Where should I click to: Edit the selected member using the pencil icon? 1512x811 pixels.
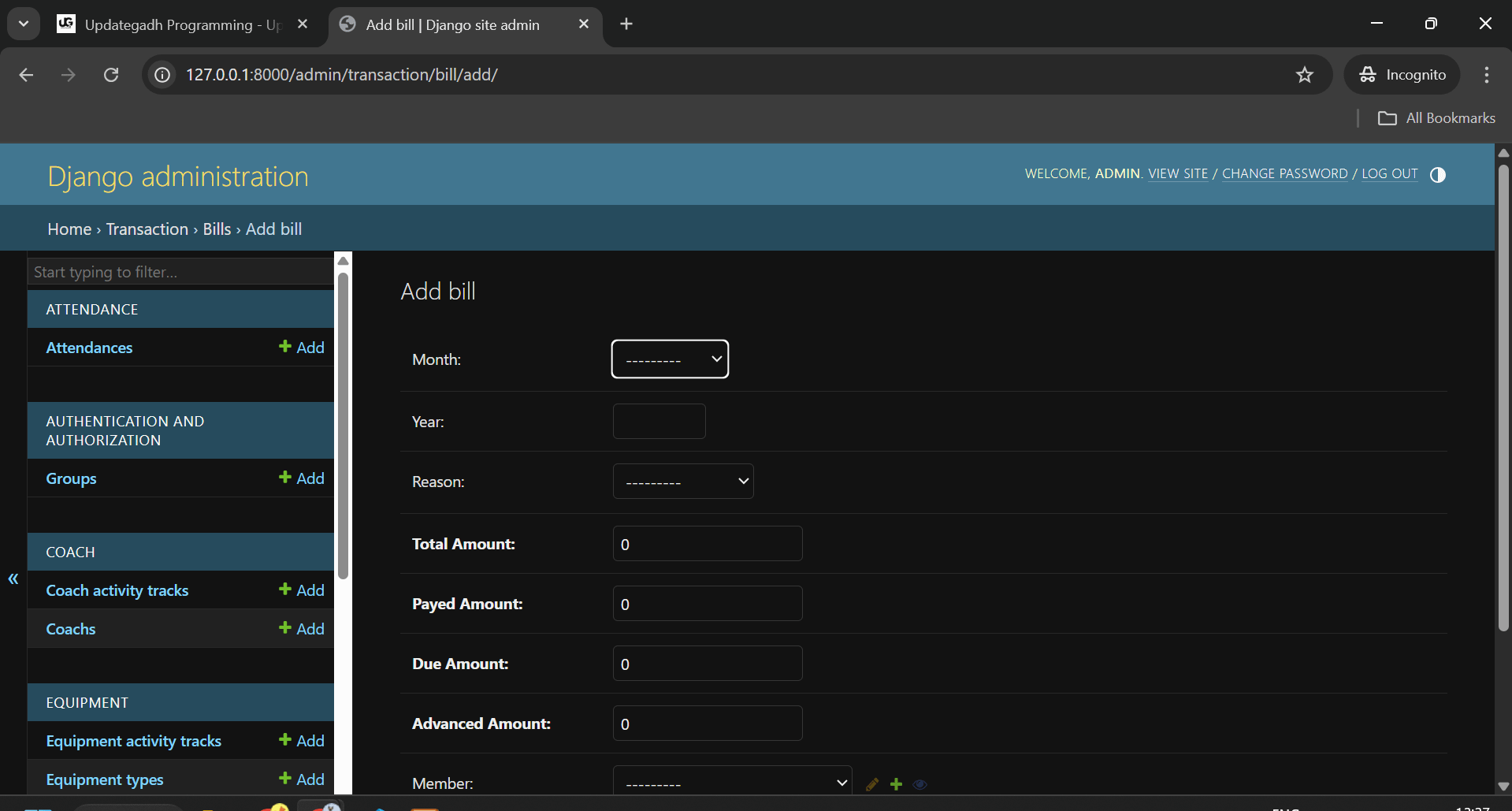[x=871, y=784]
